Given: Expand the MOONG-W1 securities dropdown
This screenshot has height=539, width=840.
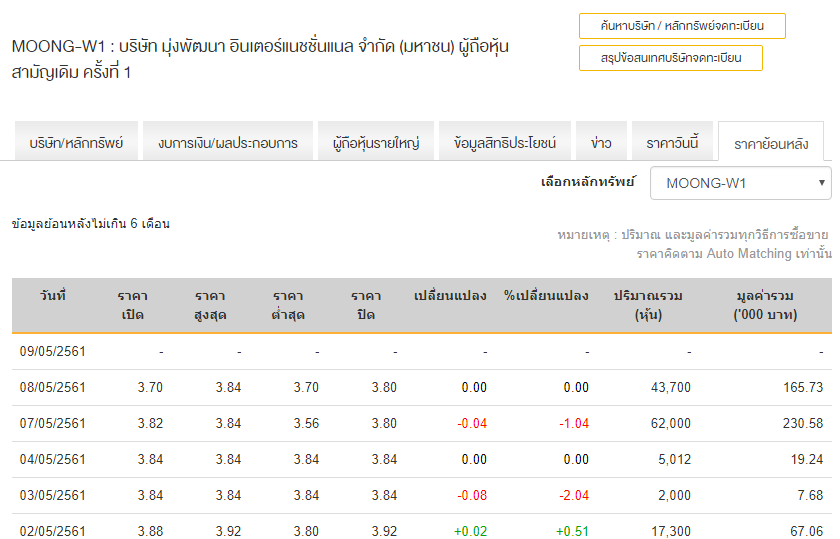Looking at the screenshot, I should click(740, 183).
